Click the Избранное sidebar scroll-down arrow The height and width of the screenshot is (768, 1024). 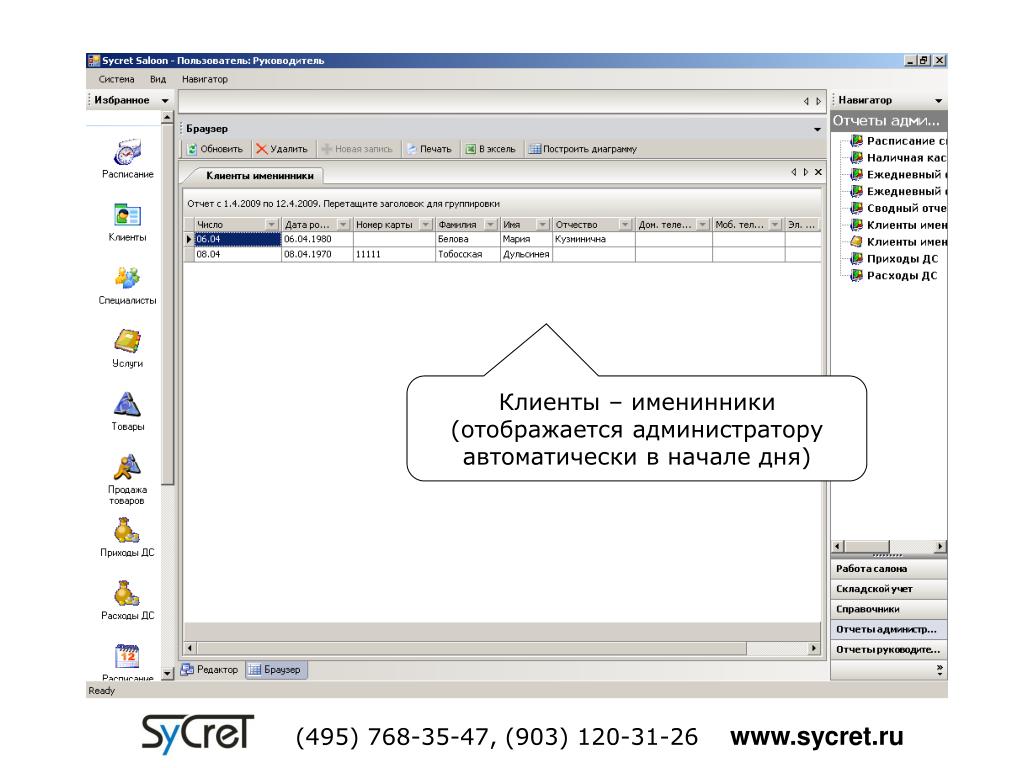click(x=167, y=673)
